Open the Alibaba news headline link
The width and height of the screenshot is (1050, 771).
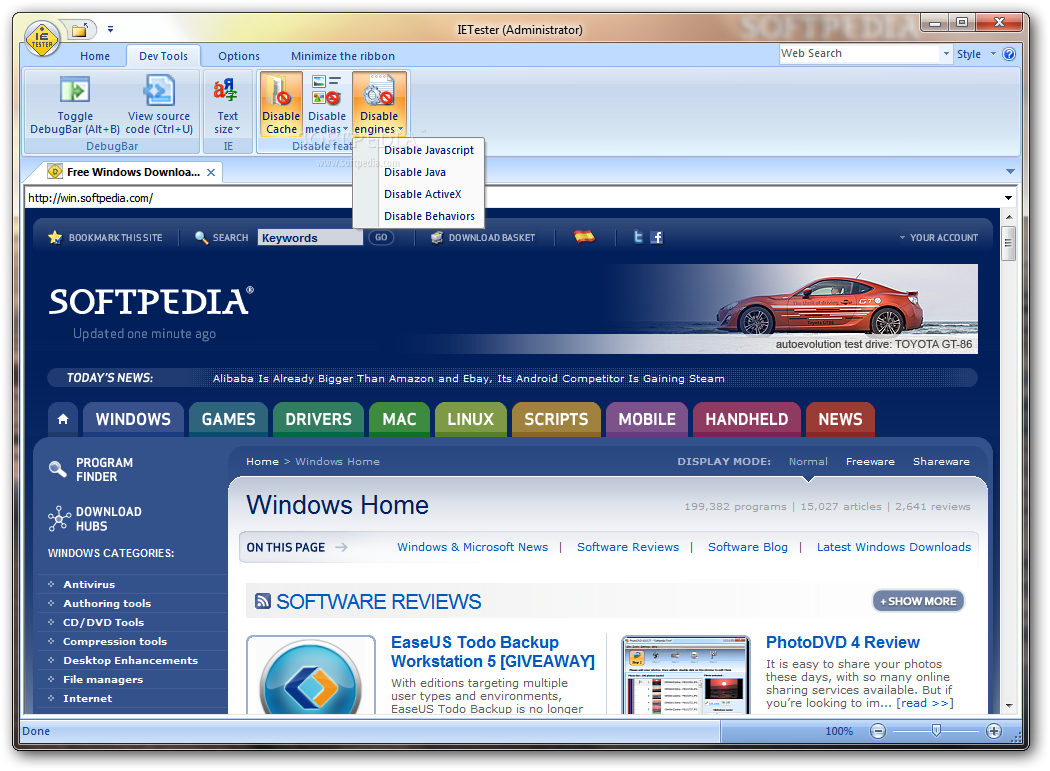(469, 378)
